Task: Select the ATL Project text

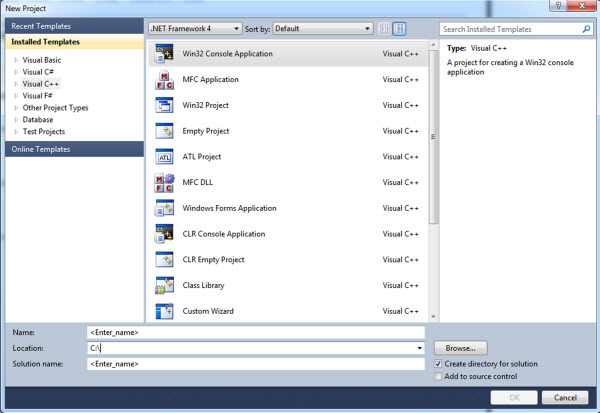Action: coord(202,157)
